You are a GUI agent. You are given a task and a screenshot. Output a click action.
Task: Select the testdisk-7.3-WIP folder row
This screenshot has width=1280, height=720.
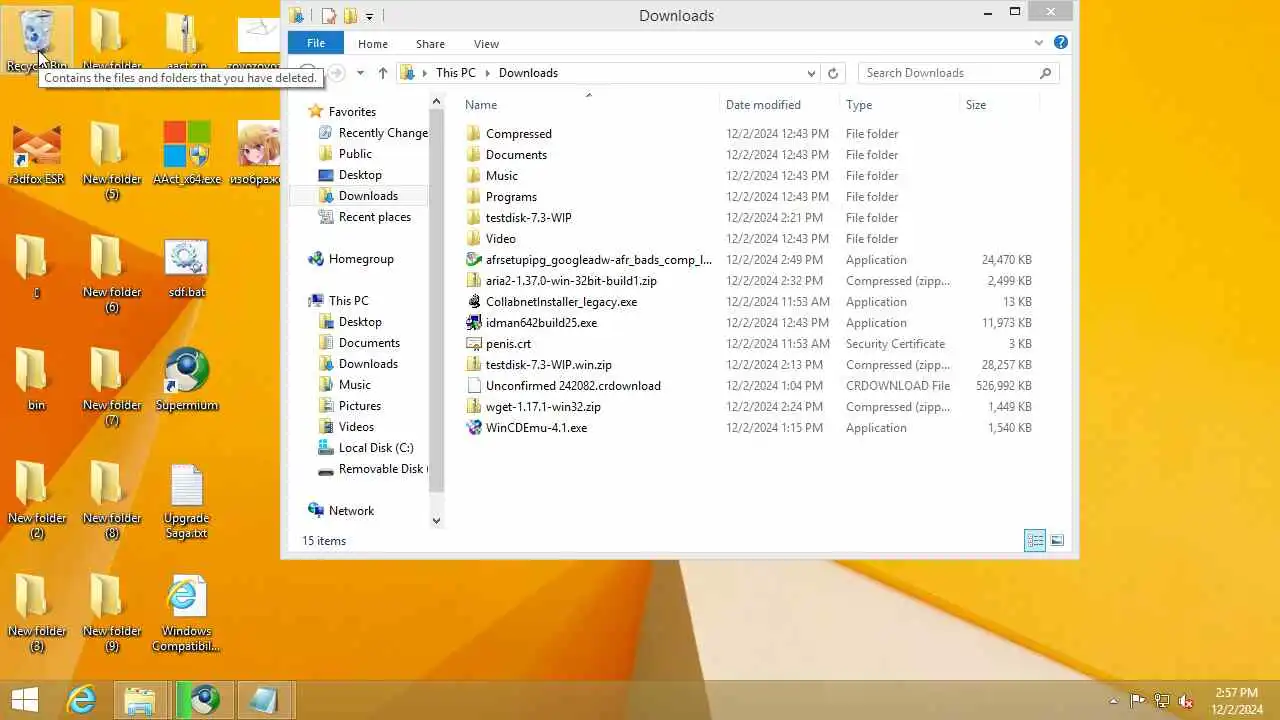point(750,217)
